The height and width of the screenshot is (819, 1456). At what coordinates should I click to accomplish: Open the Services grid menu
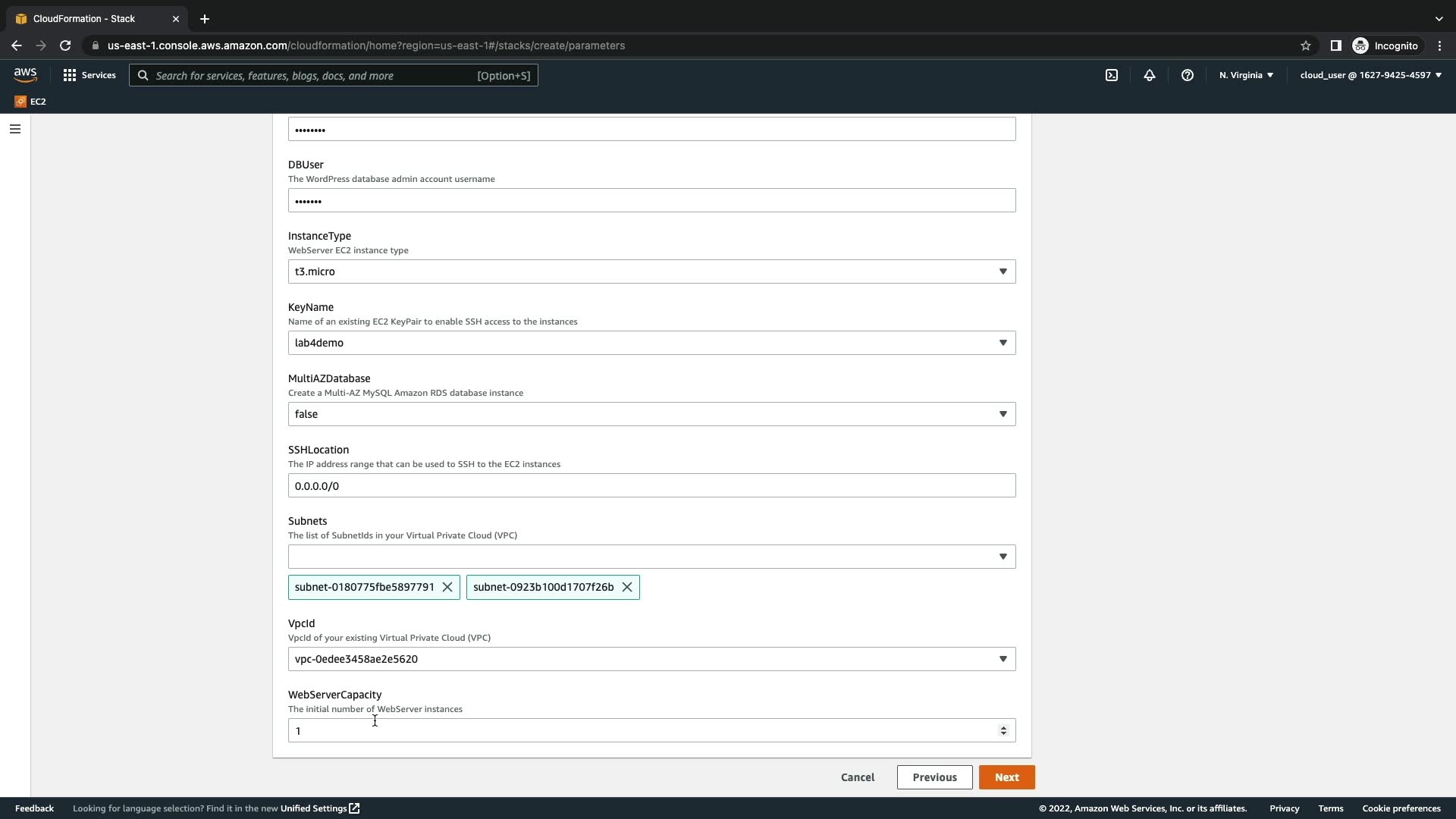pyautogui.click(x=89, y=75)
